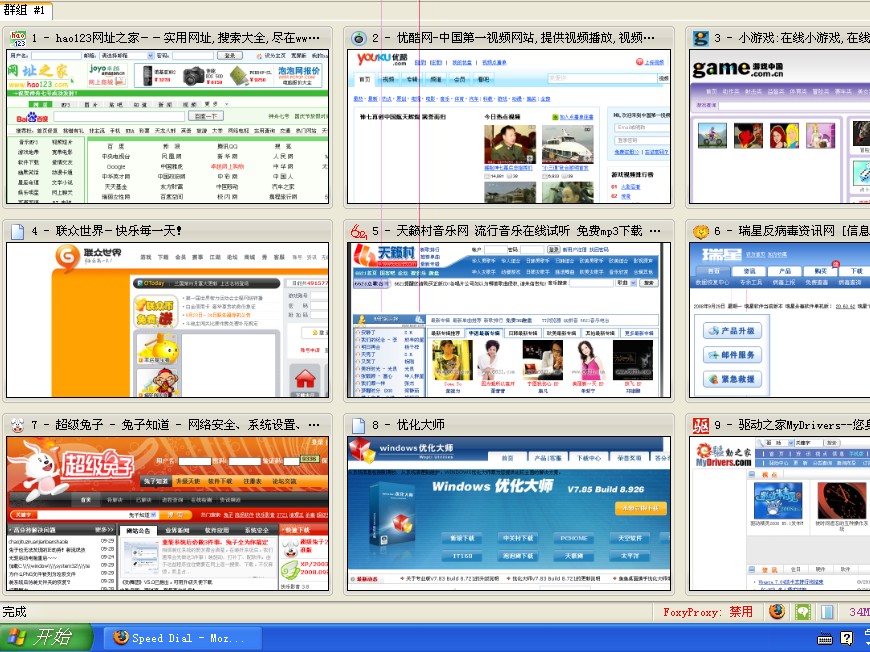Click title '2 - 优酷网-中国第一视频网站'
Viewport: 870px width, 652px height.
513,38
